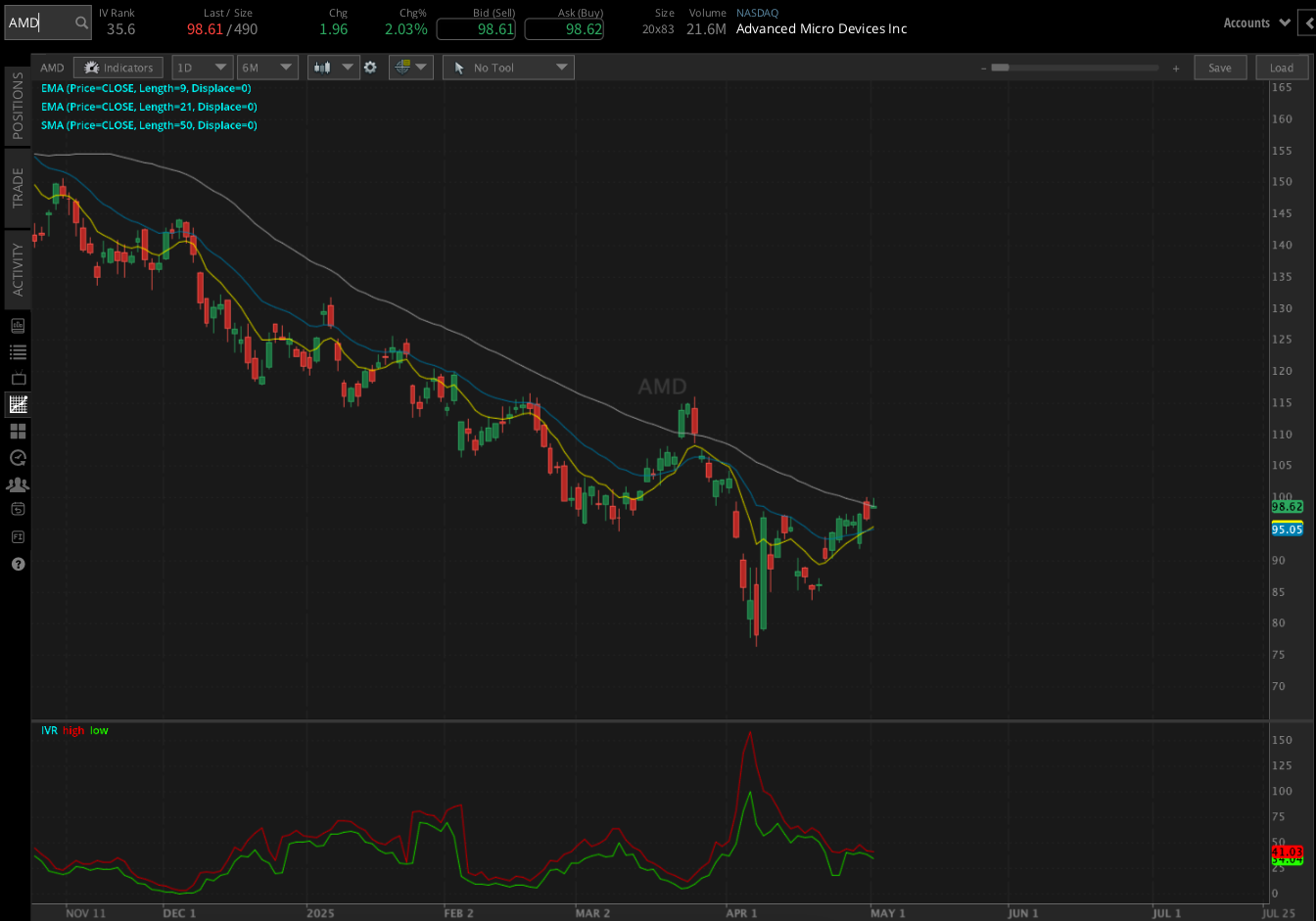This screenshot has height=921, width=1316.
Task: Open the 6M range dropdown
Action: coord(268,68)
